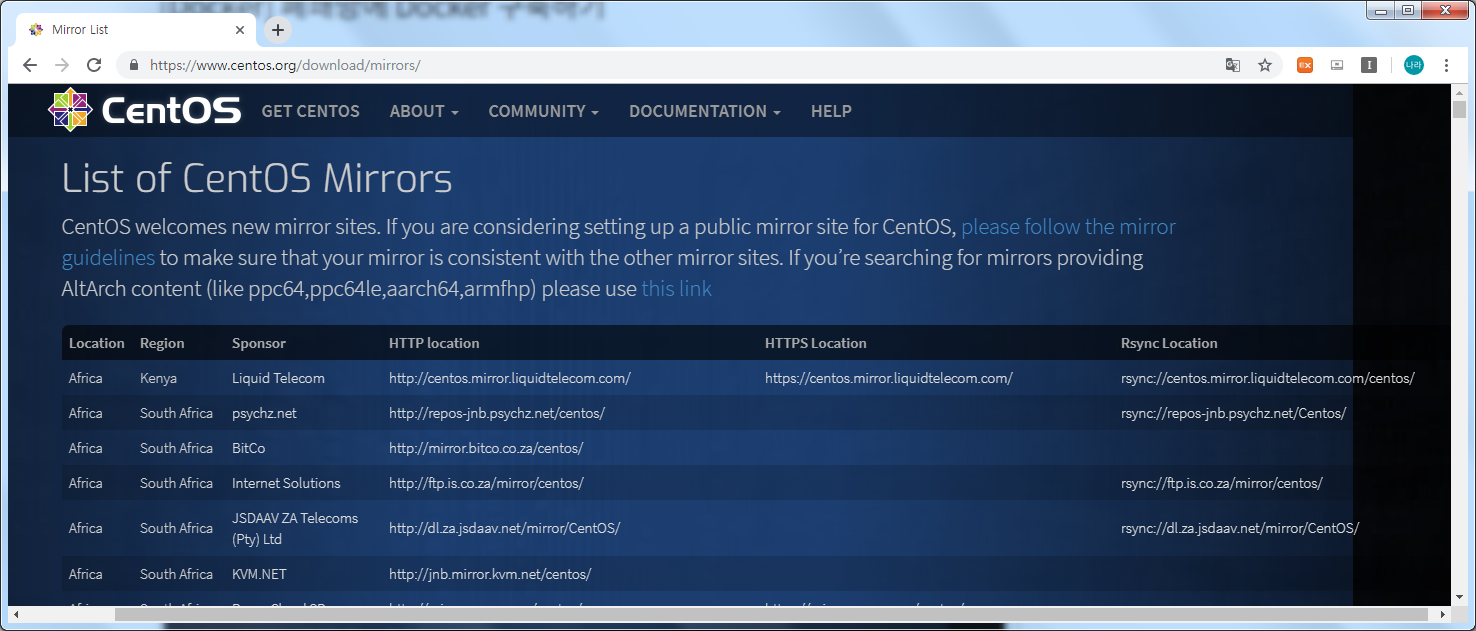1476x631 pixels.
Task: Open a new tab with the plus button
Action: tap(278, 30)
